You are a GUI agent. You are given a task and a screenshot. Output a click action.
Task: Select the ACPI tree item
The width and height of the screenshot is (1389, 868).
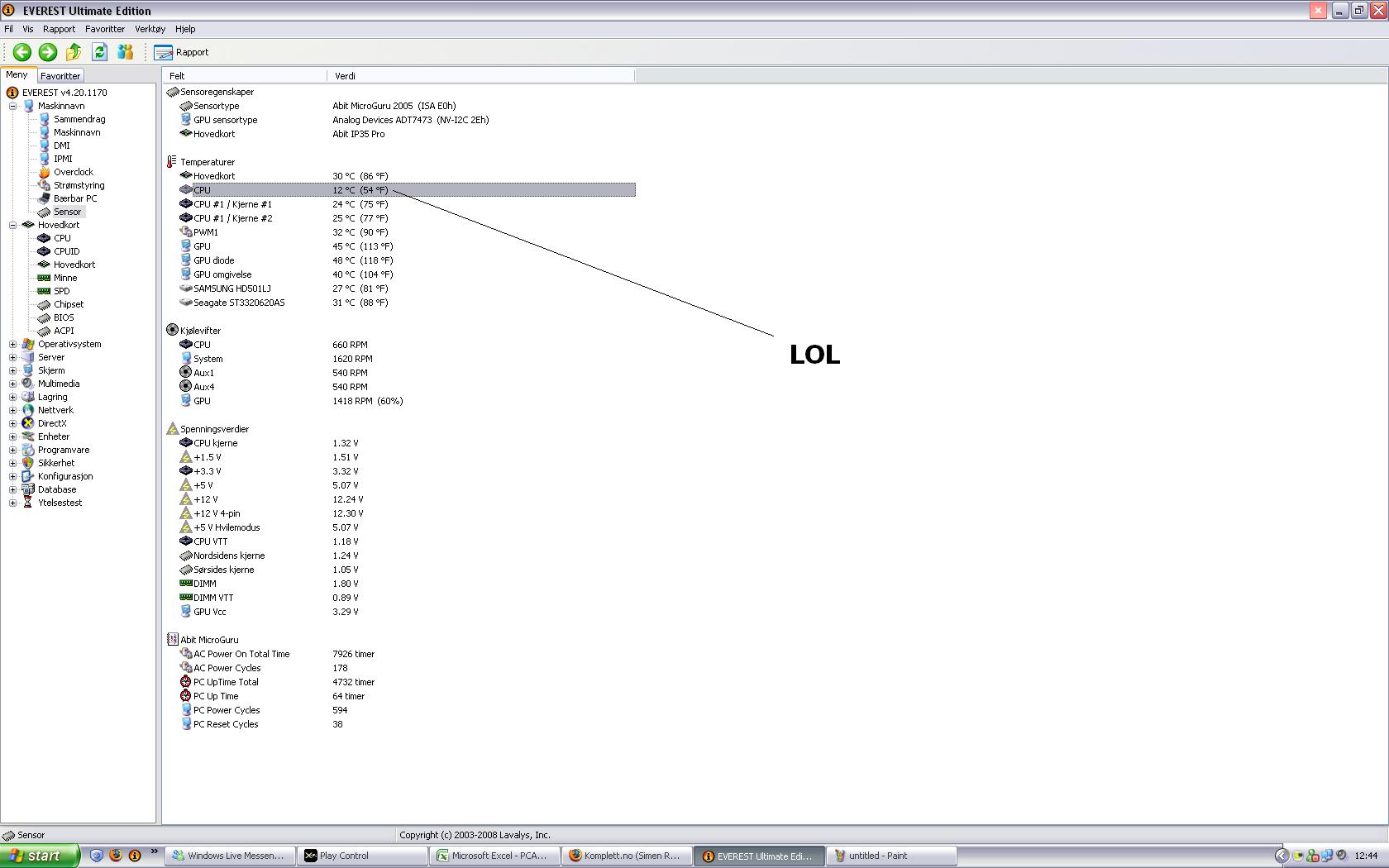64,331
